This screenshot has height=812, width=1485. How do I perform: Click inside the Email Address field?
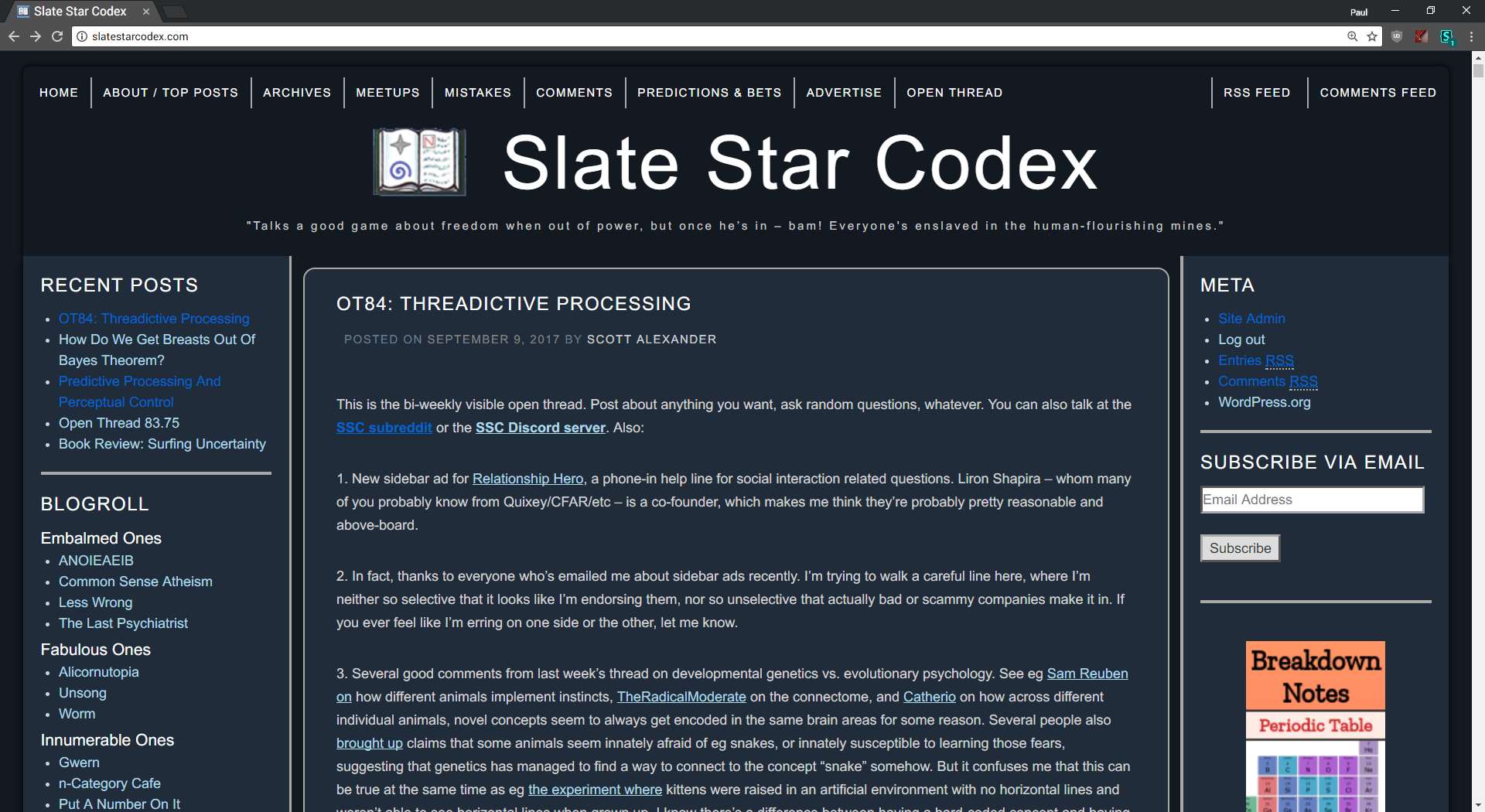(1311, 499)
